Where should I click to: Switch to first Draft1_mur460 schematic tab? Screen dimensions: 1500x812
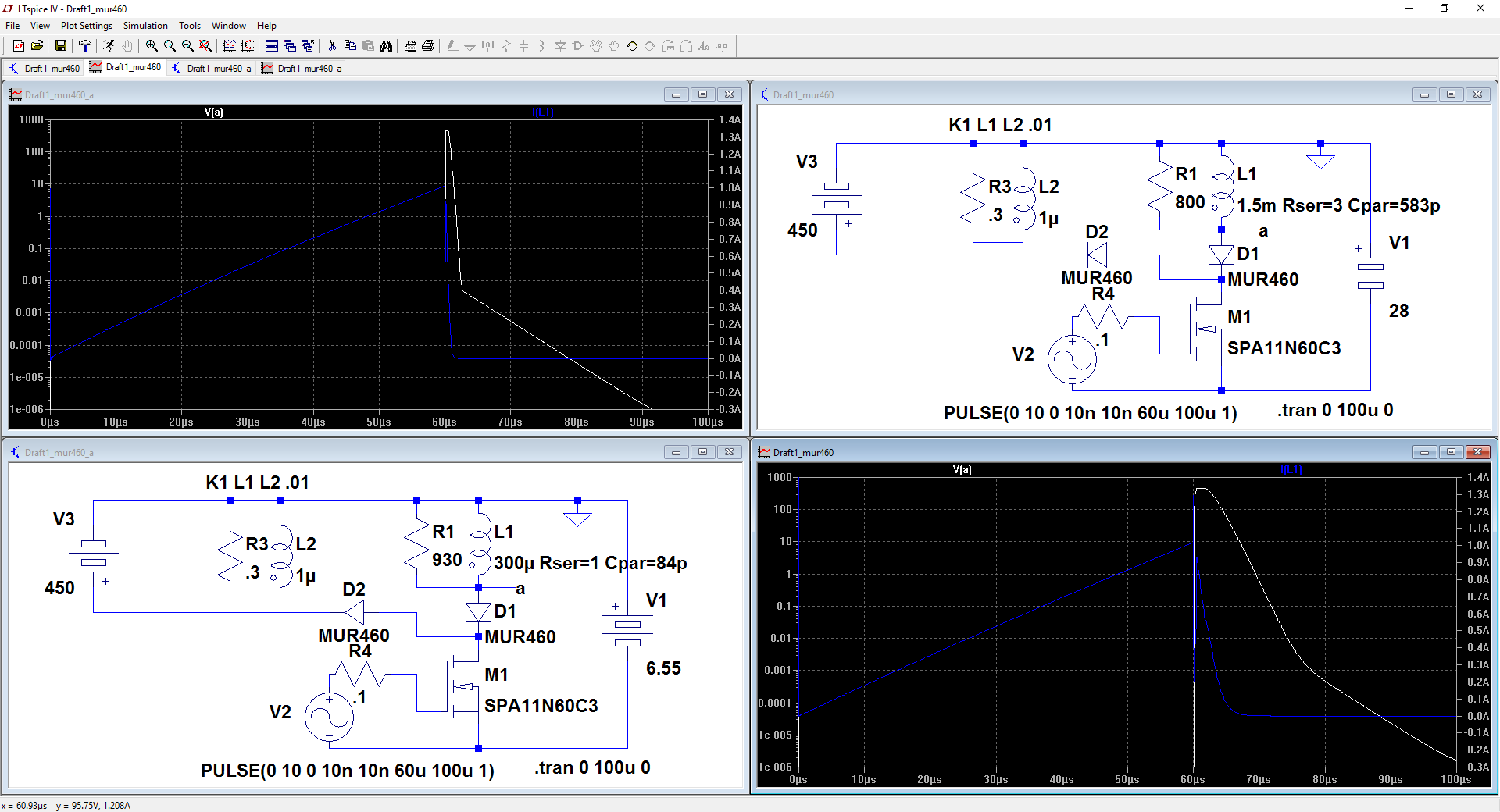pyautogui.click(x=45, y=68)
